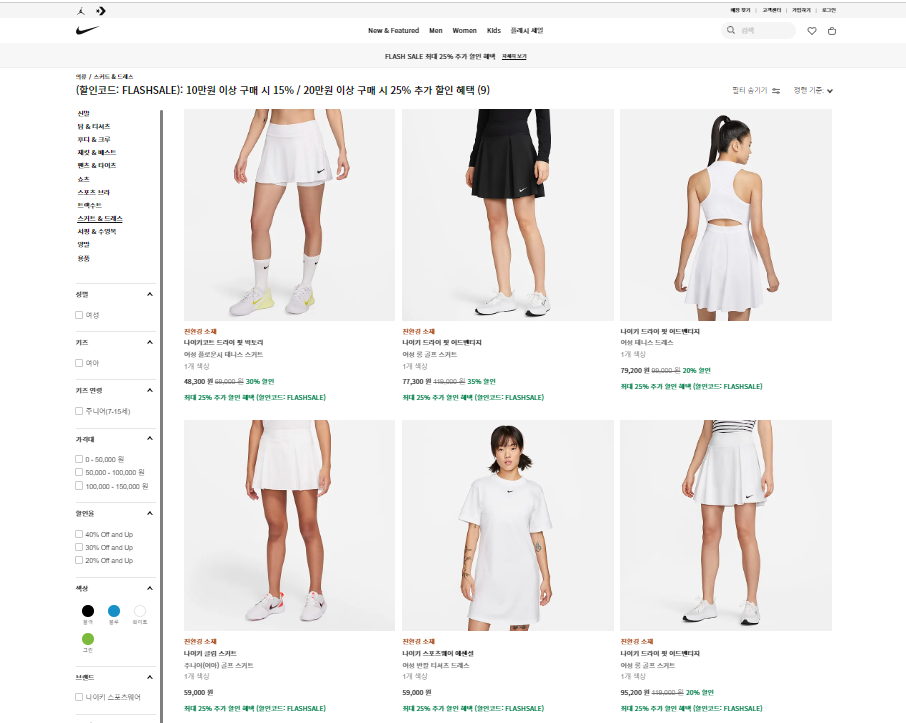This screenshot has width=906, height=723.
Task: Select 스포츠 브라 category
Action: pos(94,192)
